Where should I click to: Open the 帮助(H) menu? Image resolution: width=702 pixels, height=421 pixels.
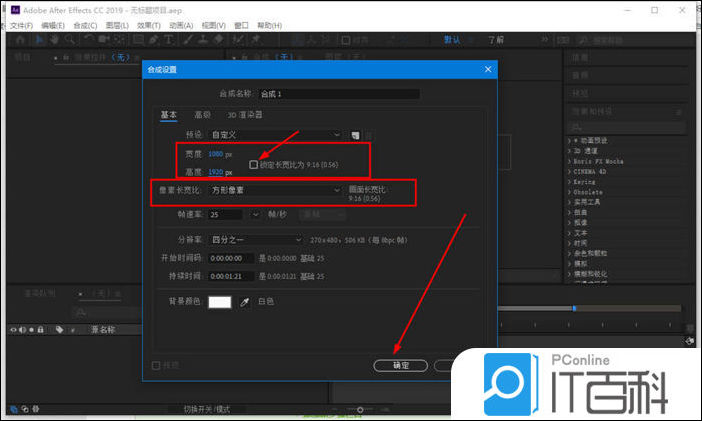270,26
